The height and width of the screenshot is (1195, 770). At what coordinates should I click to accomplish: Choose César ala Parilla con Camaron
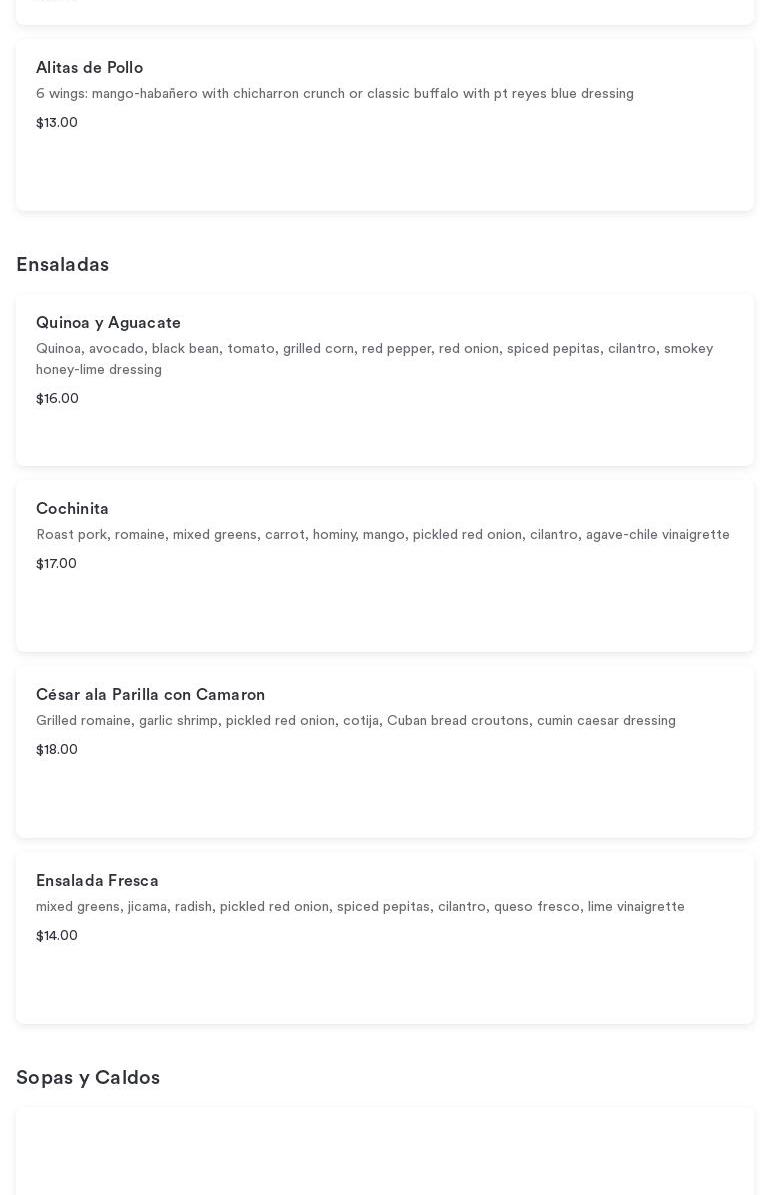click(150, 695)
